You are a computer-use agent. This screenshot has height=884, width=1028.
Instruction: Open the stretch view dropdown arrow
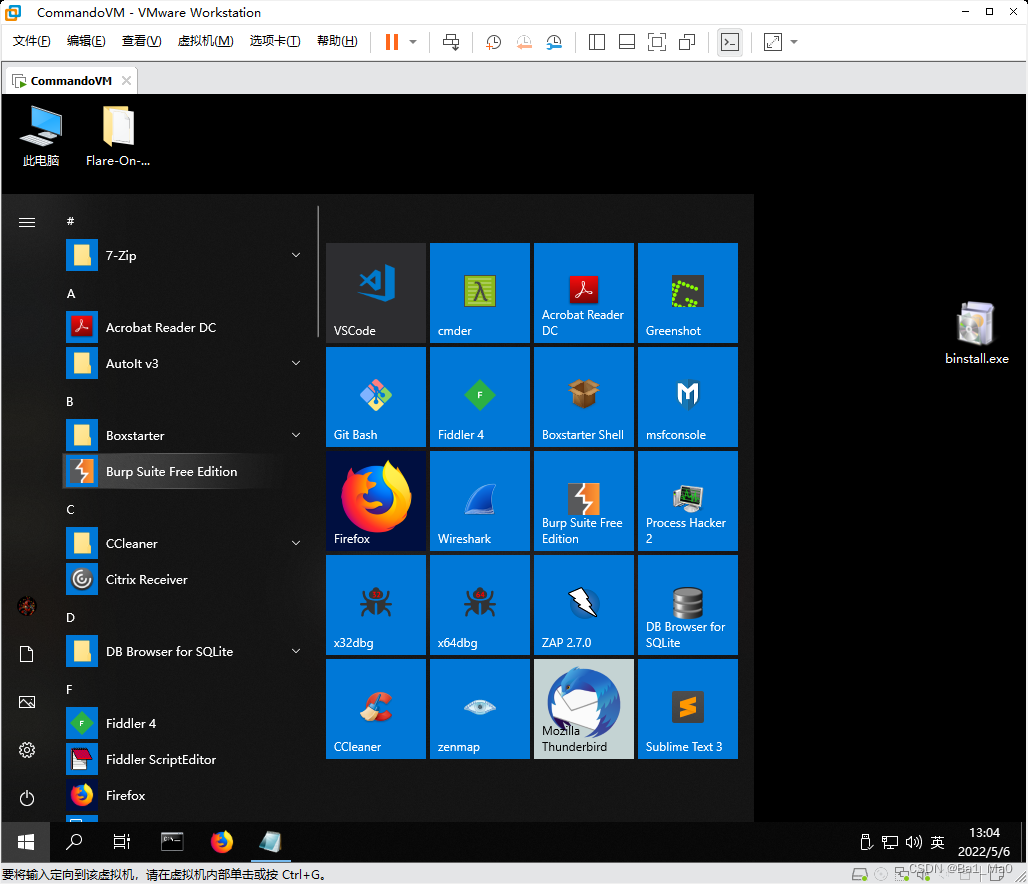[794, 42]
